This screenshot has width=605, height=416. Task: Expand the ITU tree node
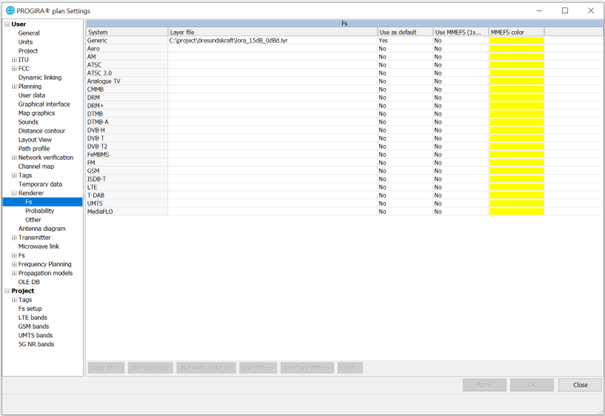(14, 60)
